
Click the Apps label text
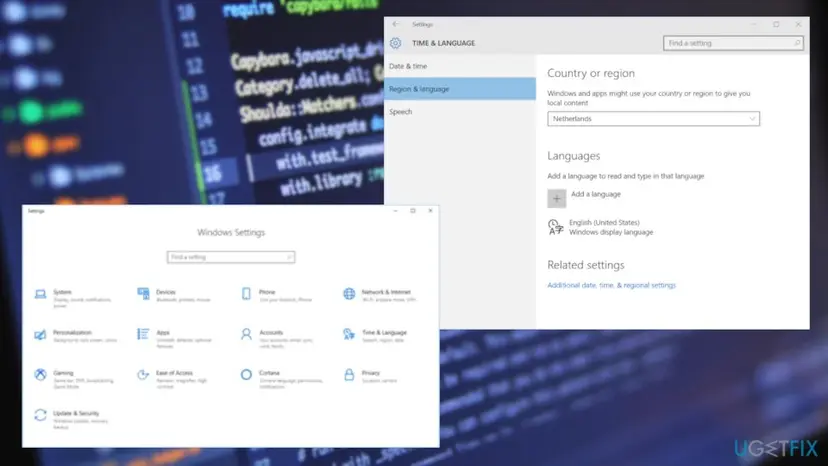coord(163,333)
